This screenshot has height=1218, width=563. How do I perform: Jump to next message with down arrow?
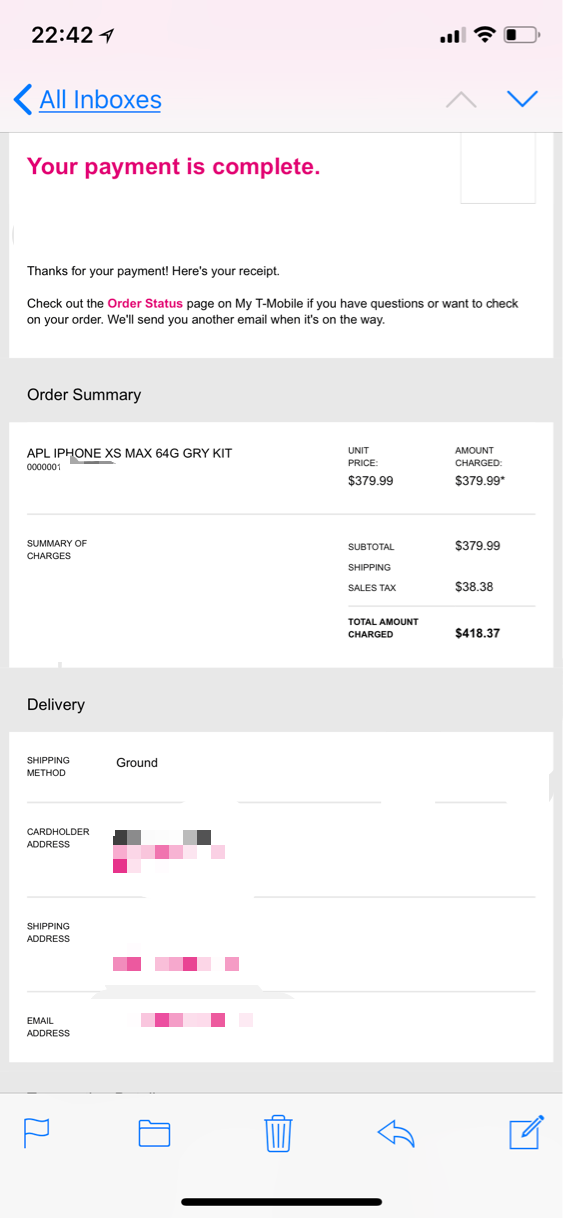click(522, 99)
